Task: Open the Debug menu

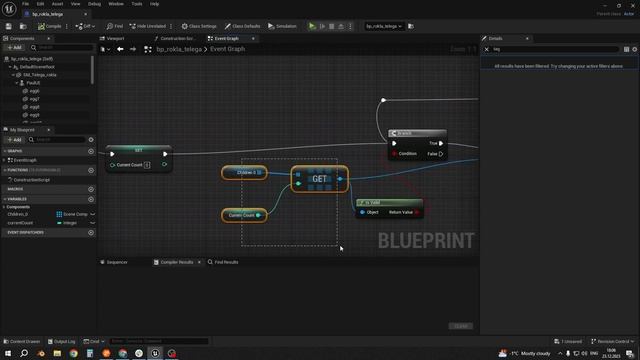Action: point(94,4)
